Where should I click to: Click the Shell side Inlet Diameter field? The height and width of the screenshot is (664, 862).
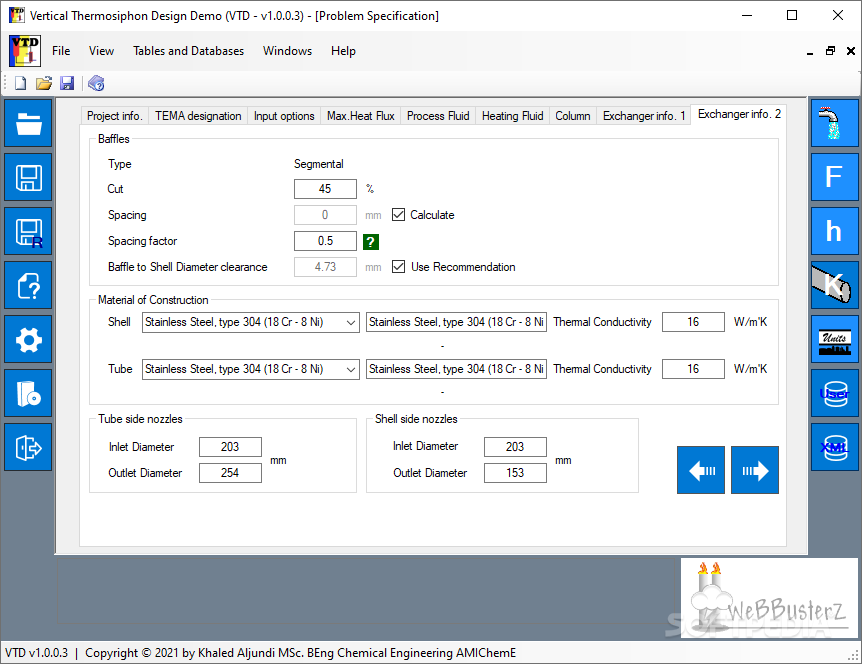click(515, 447)
